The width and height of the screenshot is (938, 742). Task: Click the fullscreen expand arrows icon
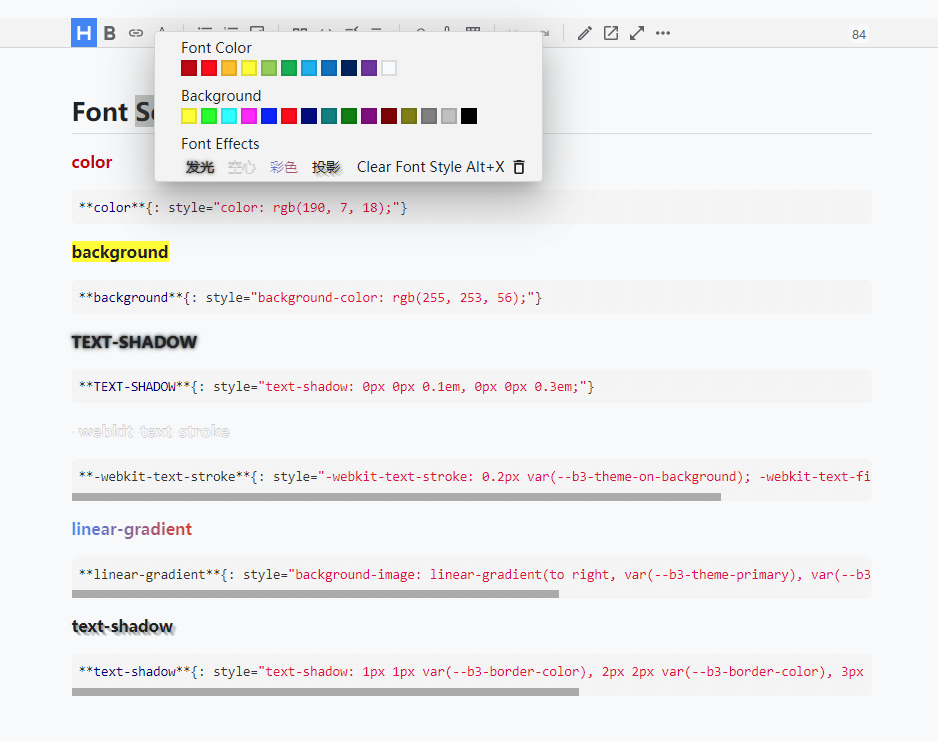coord(637,33)
